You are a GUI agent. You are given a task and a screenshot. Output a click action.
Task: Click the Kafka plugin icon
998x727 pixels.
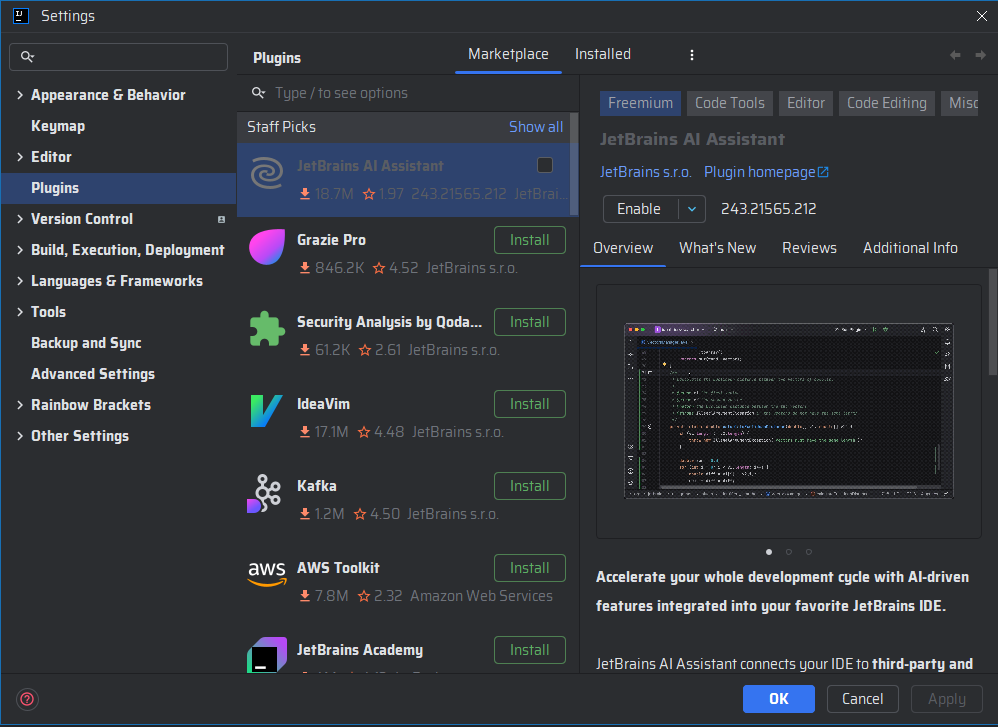point(265,493)
